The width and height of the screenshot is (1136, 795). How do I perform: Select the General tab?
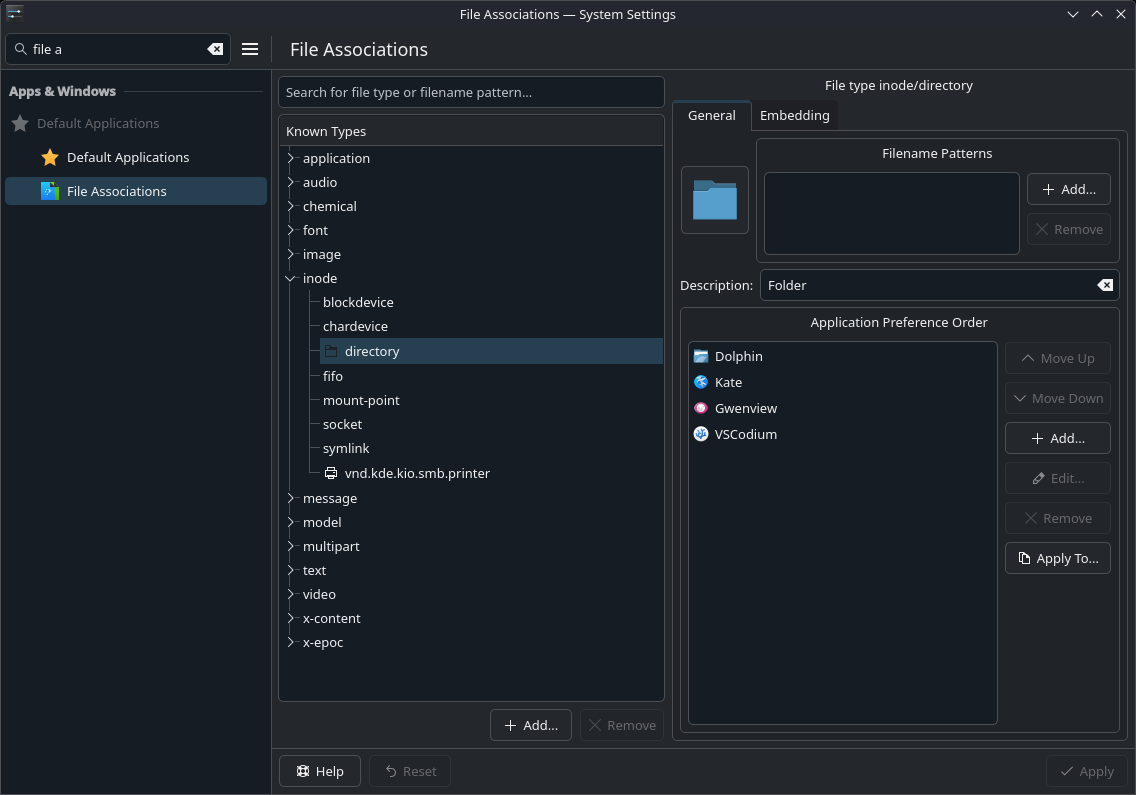711,116
